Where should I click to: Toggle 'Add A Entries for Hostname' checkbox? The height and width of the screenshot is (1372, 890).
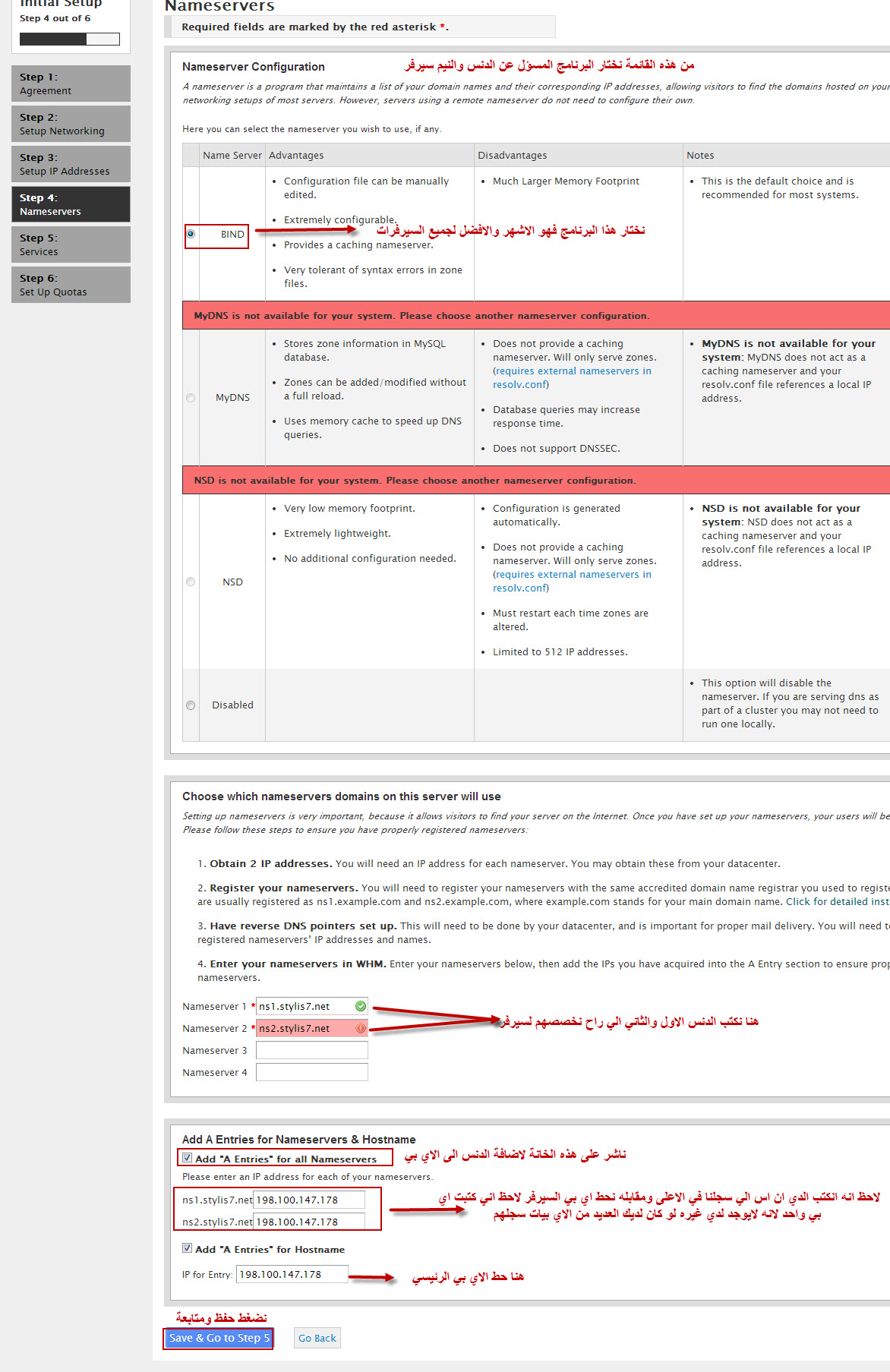click(187, 1248)
